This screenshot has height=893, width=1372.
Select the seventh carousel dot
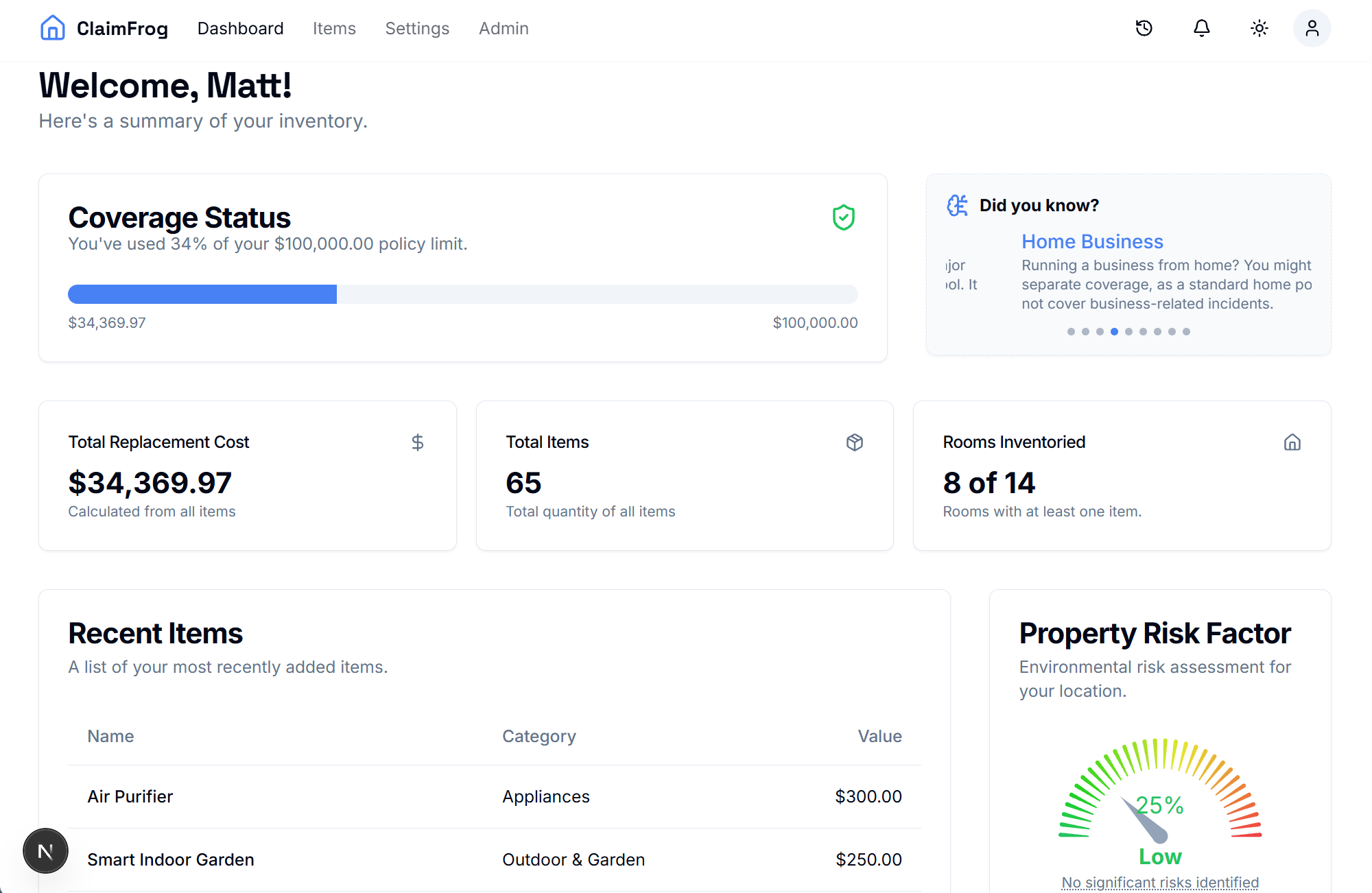click(x=1157, y=331)
